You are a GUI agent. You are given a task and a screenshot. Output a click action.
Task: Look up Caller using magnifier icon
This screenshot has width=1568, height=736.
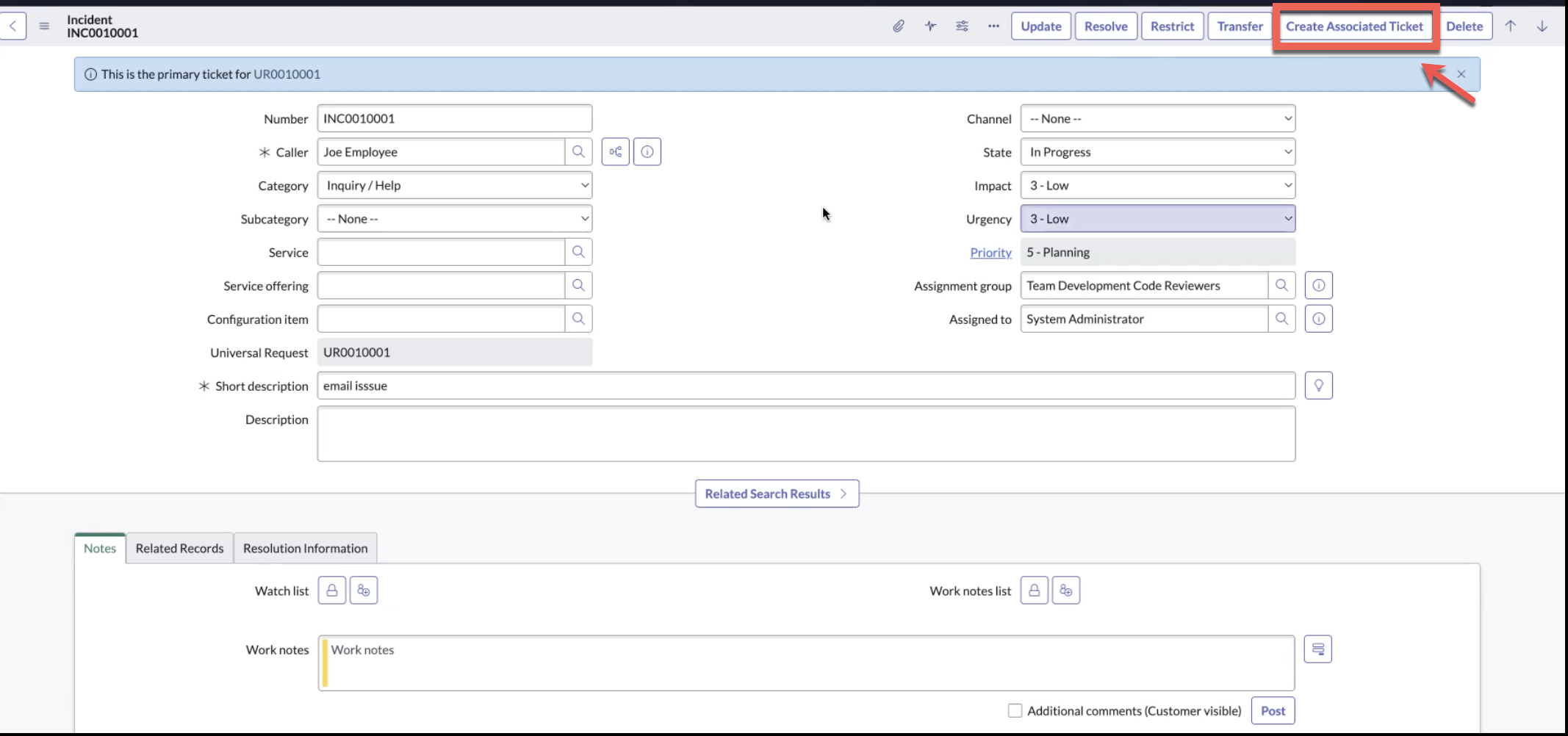tap(578, 152)
